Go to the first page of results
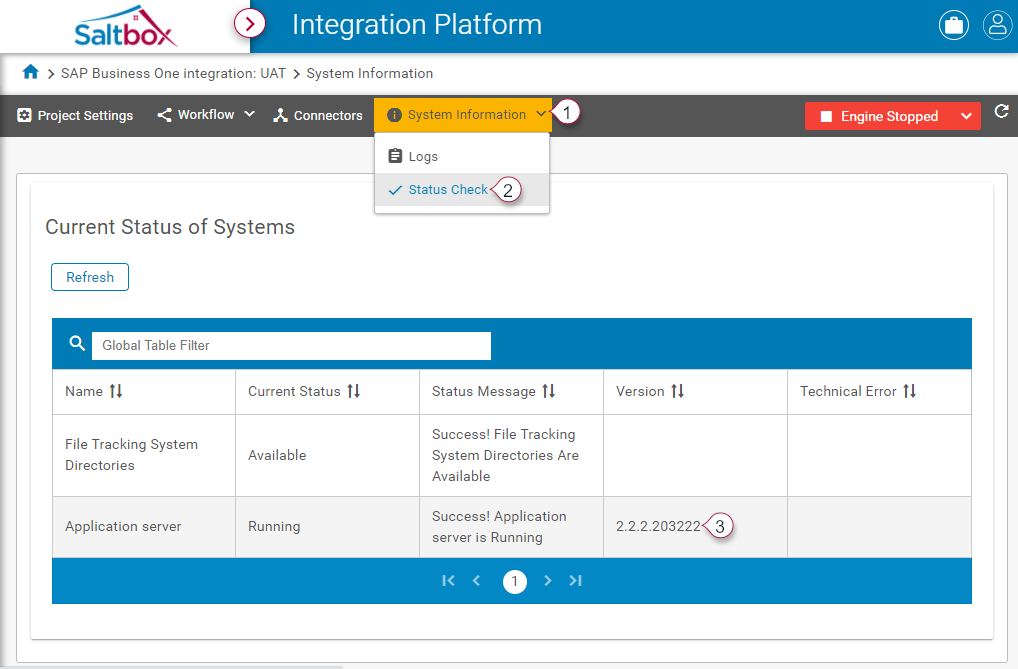Viewport: 1018px width, 669px height. pyautogui.click(x=448, y=581)
